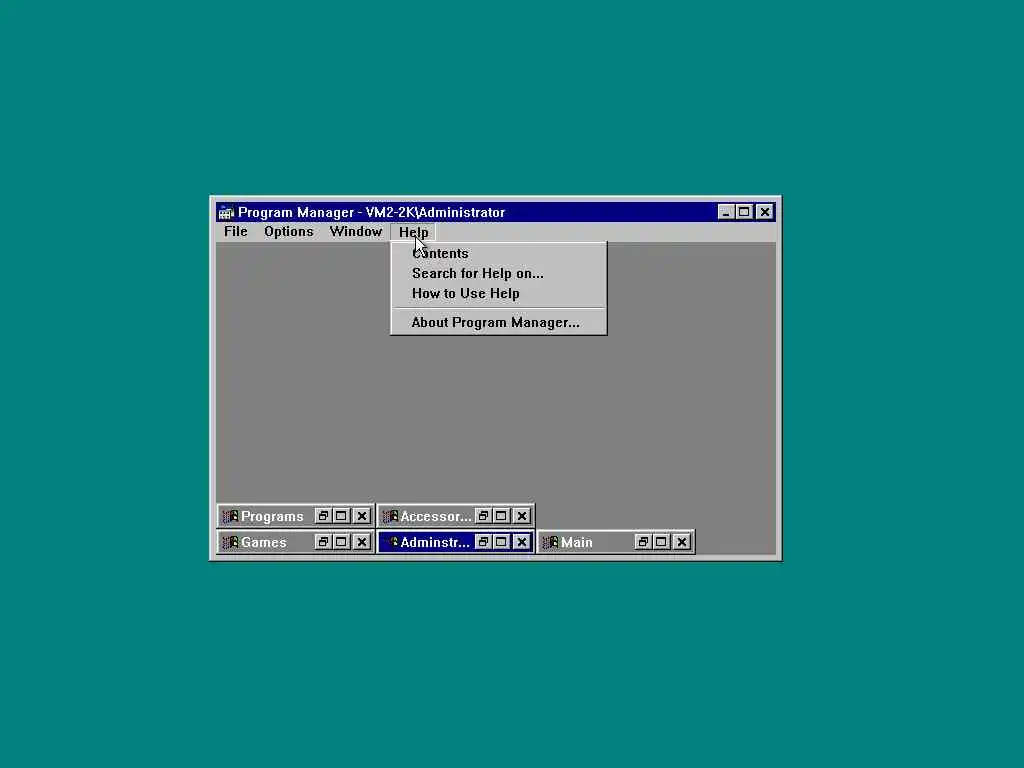Close the open Help menu

[413, 232]
